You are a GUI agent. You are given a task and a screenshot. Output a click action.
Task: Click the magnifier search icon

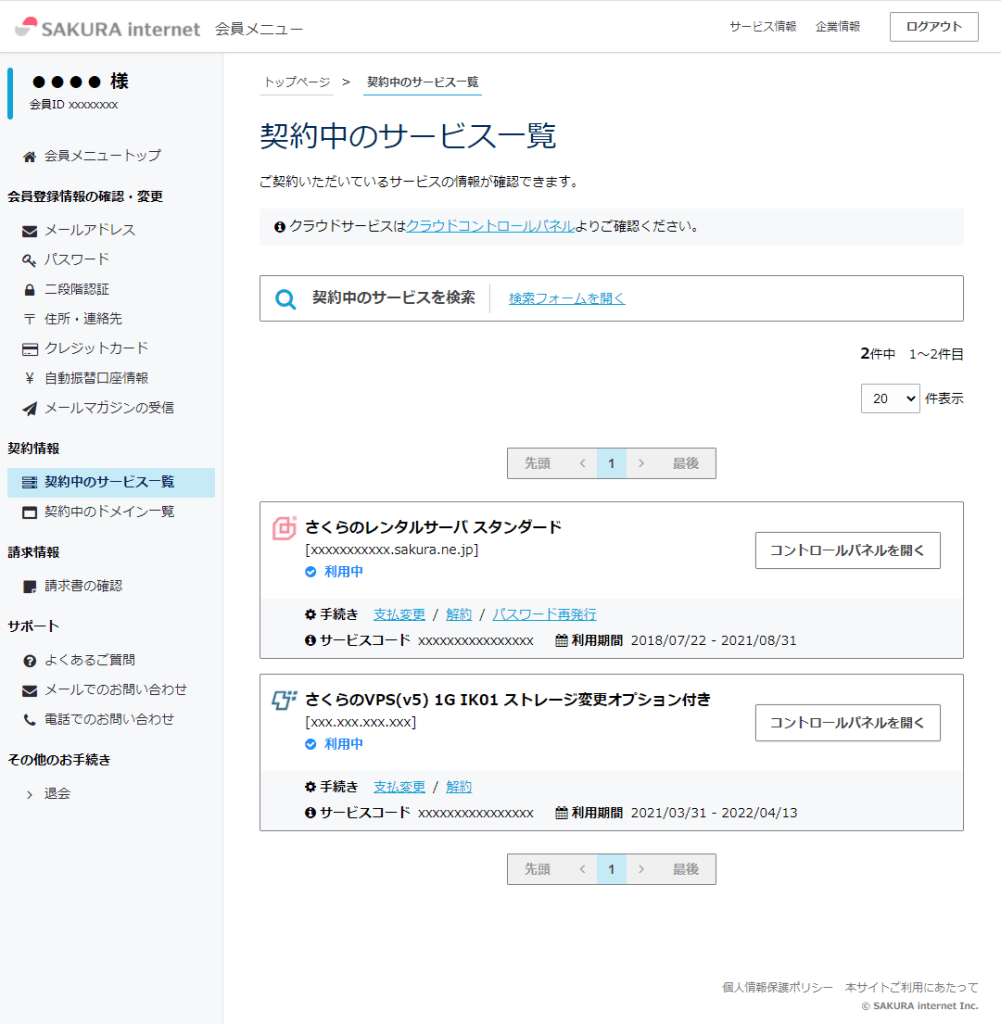[285, 299]
